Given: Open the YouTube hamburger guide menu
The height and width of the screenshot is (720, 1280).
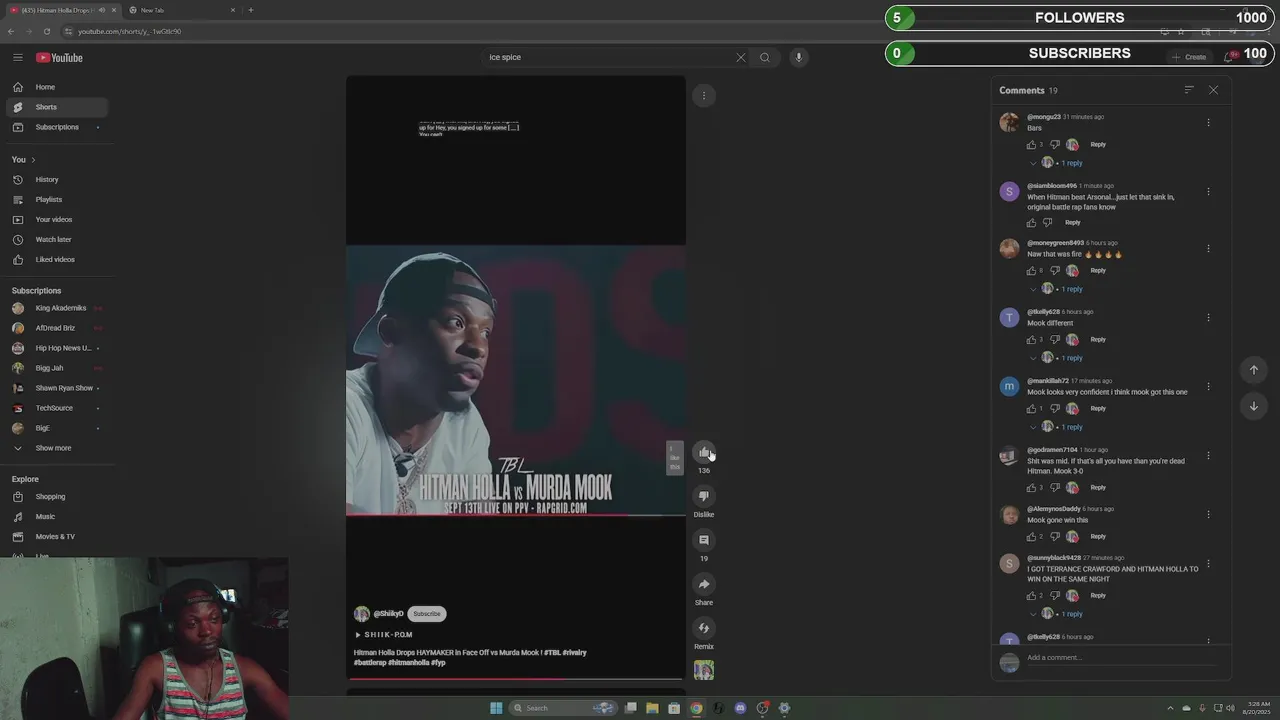Looking at the screenshot, I should (x=17, y=57).
